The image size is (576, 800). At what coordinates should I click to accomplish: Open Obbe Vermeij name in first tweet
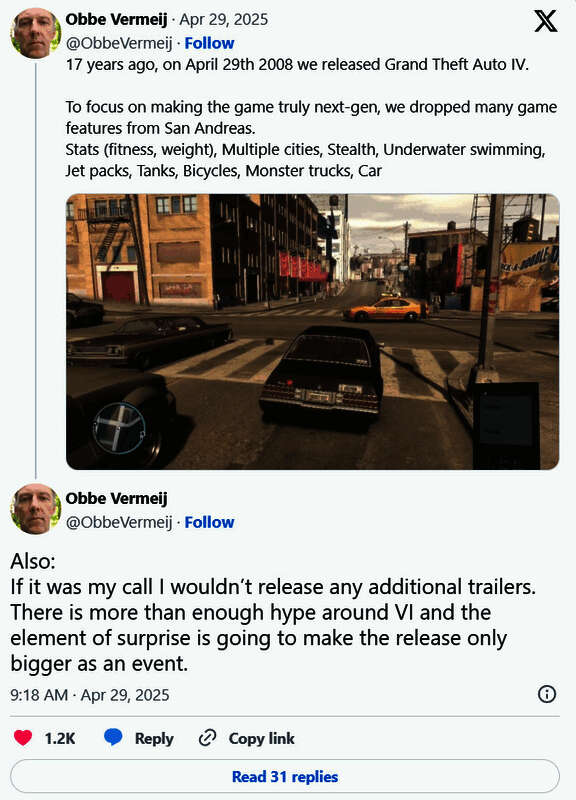coord(116,20)
